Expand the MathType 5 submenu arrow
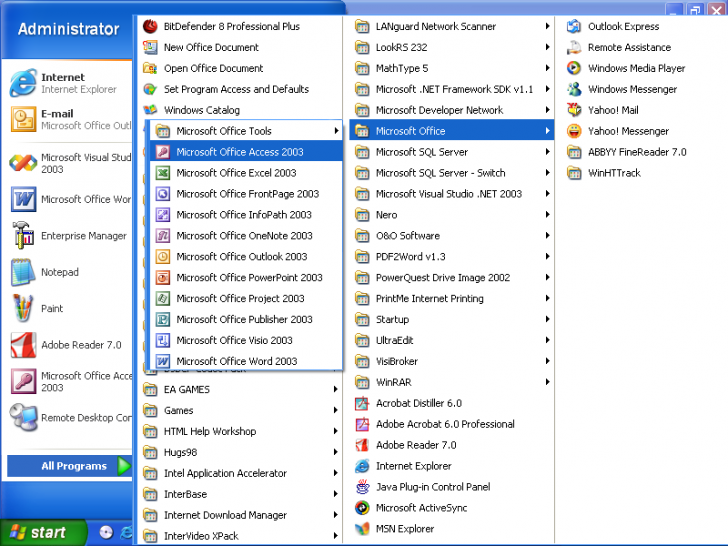This screenshot has height=546, width=728. [547, 68]
